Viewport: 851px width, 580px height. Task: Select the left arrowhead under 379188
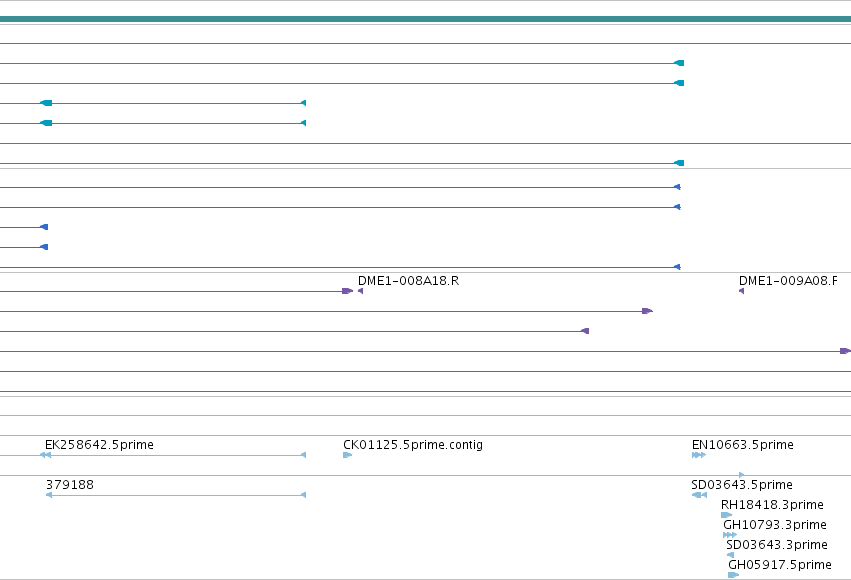click(x=49, y=495)
